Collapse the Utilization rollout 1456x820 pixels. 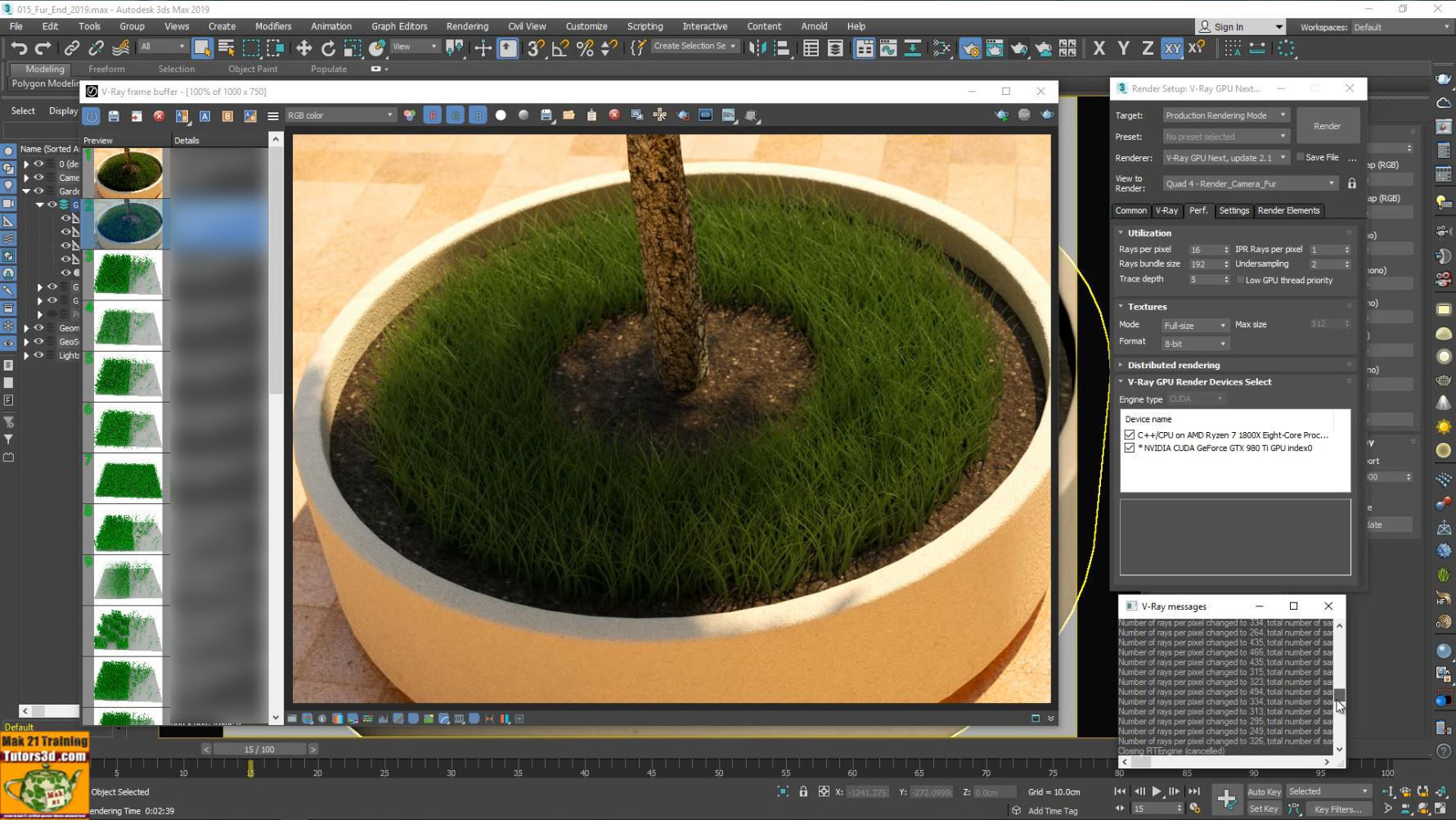pyautogui.click(x=1148, y=233)
